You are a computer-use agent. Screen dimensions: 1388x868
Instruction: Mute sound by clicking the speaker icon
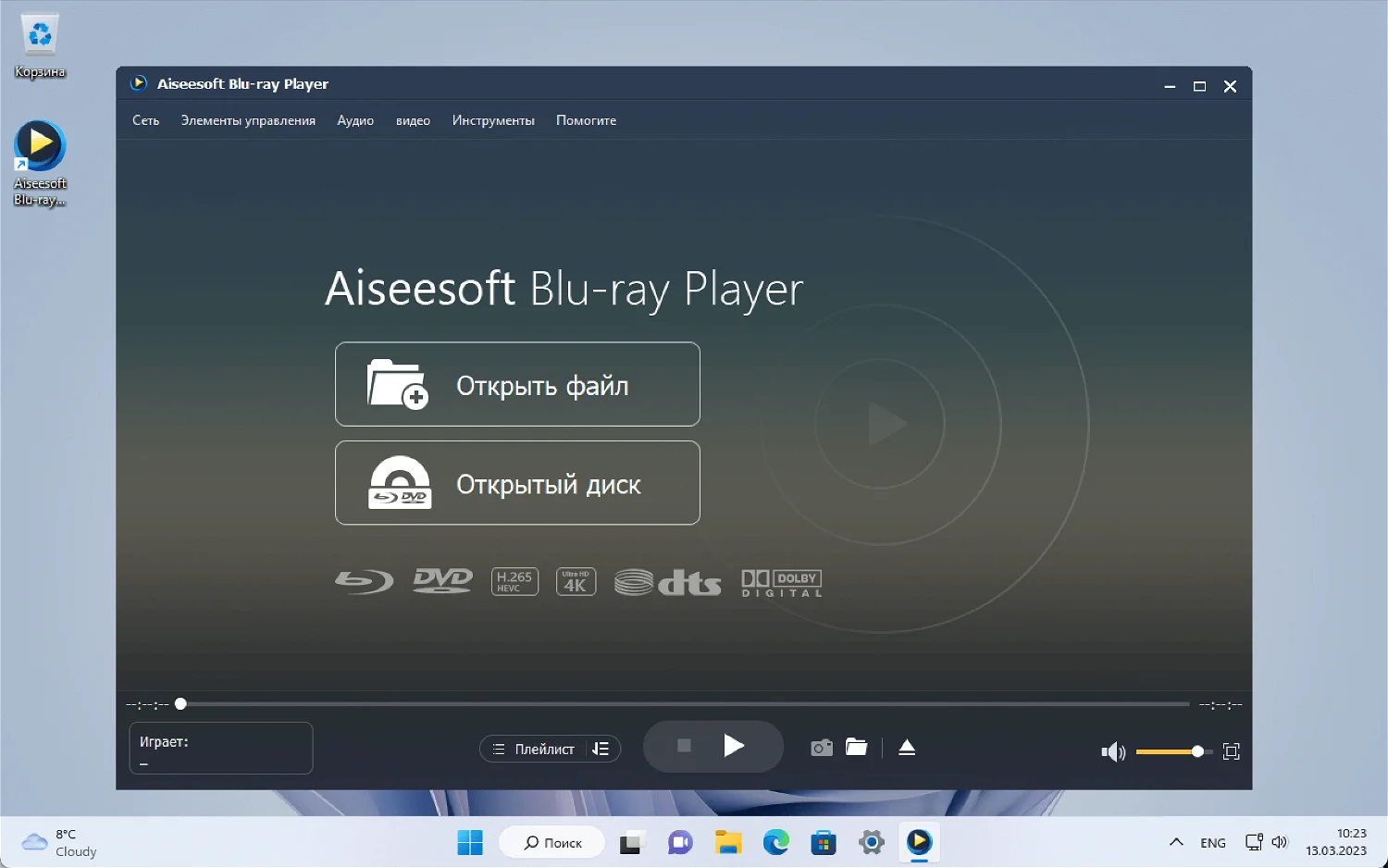coord(1113,751)
